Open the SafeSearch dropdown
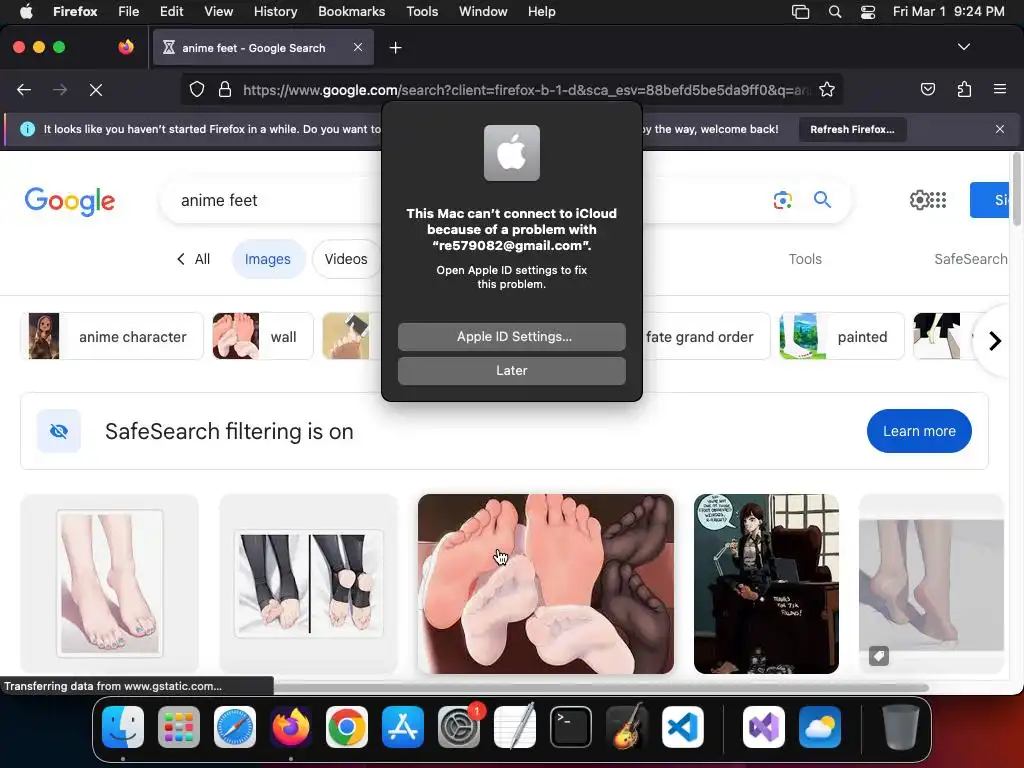The width and height of the screenshot is (1024, 768). (970, 259)
